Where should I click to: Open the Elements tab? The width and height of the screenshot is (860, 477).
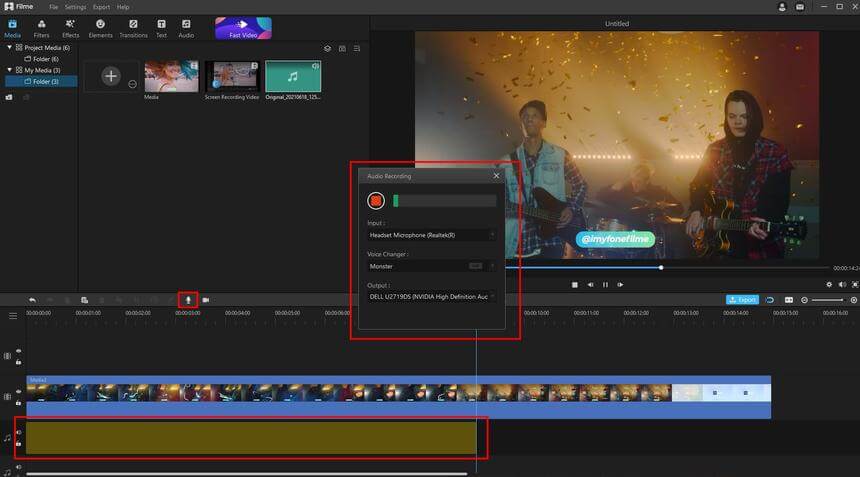point(100,29)
